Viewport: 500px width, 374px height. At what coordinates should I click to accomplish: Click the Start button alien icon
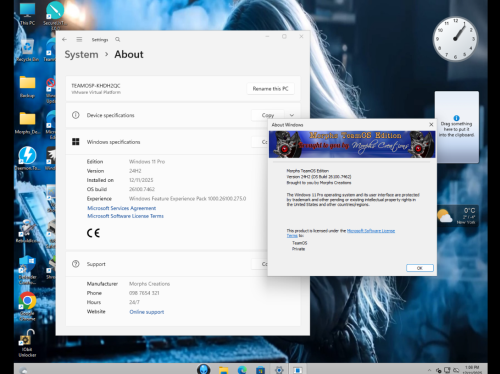click(x=203, y=369)
